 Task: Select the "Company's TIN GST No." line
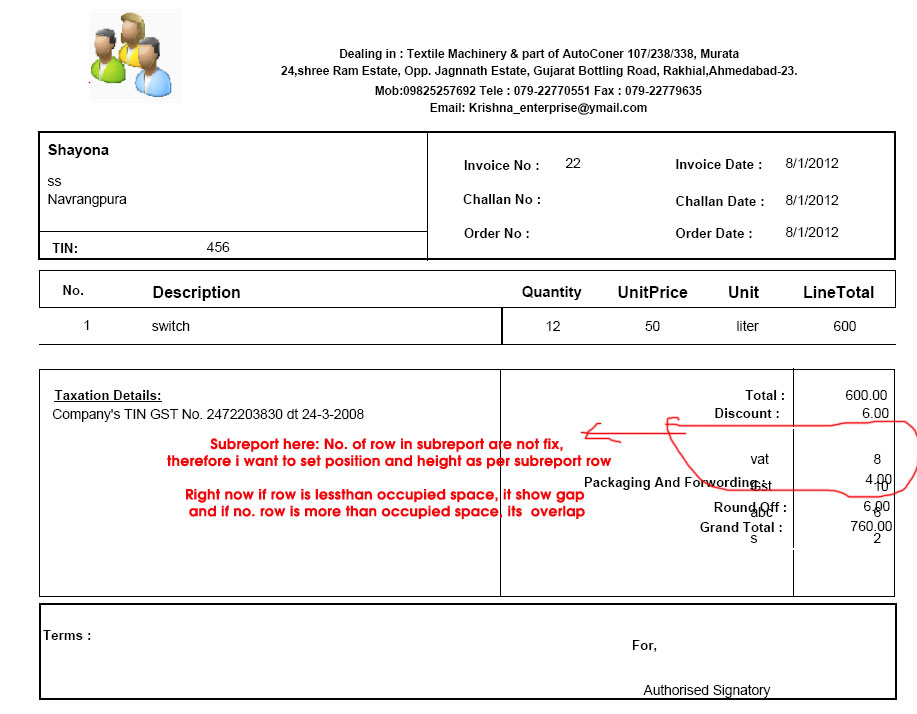coord(208,415)
